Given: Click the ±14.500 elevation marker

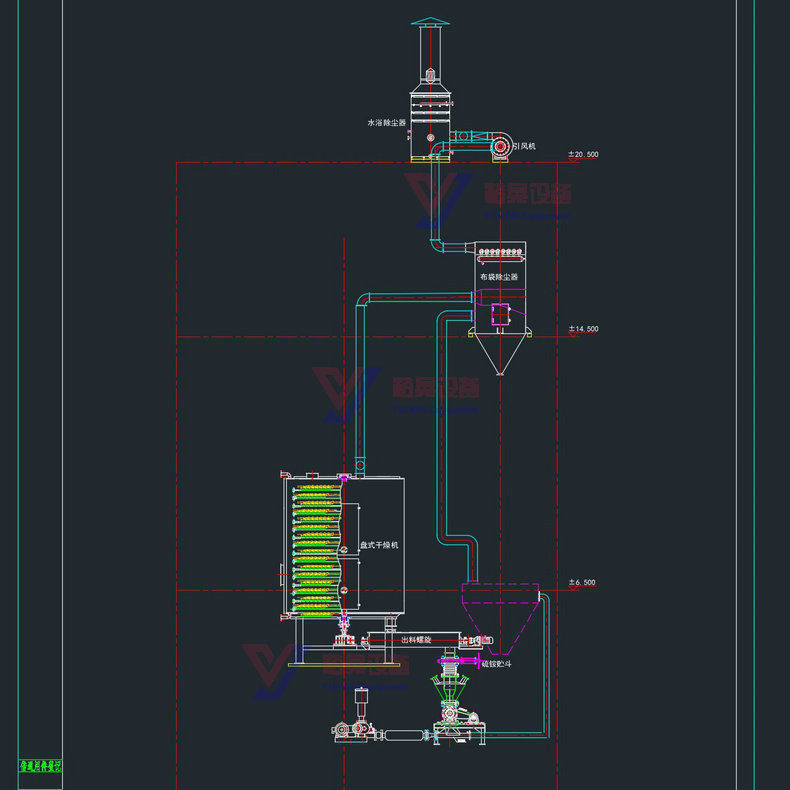Looking at the screenshot, I should (583, 328).
